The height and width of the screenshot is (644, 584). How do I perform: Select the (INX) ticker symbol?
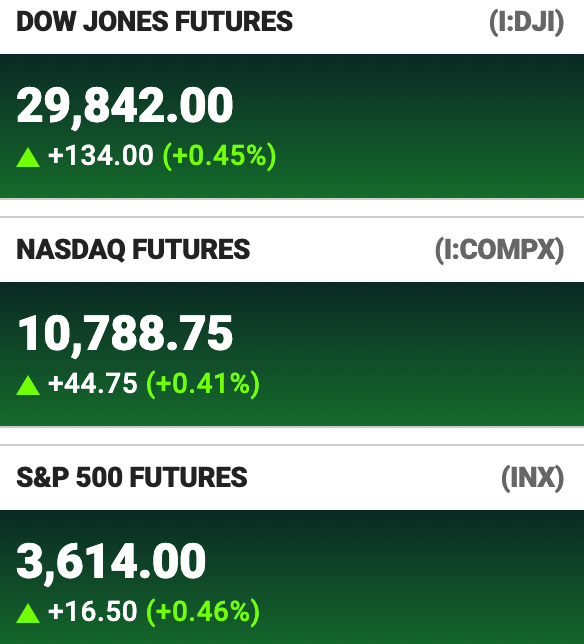[x=533, y=478]
